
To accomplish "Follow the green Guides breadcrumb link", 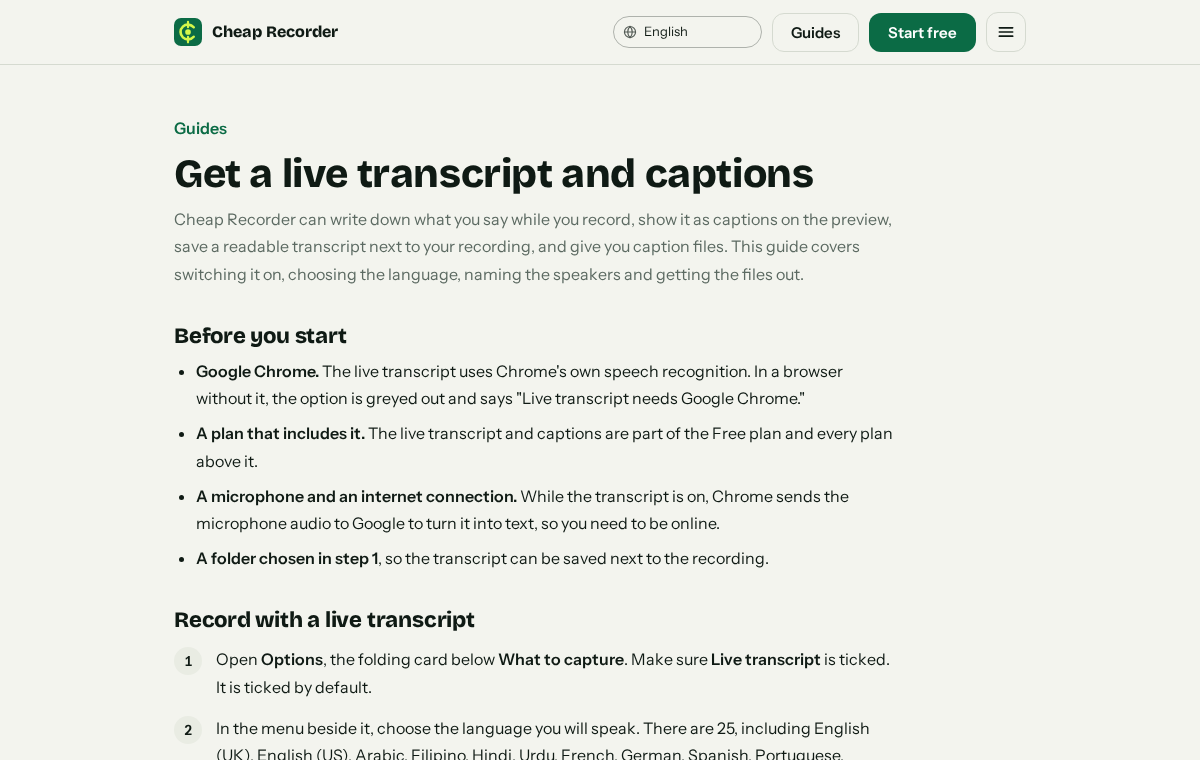I will (200, 128).
